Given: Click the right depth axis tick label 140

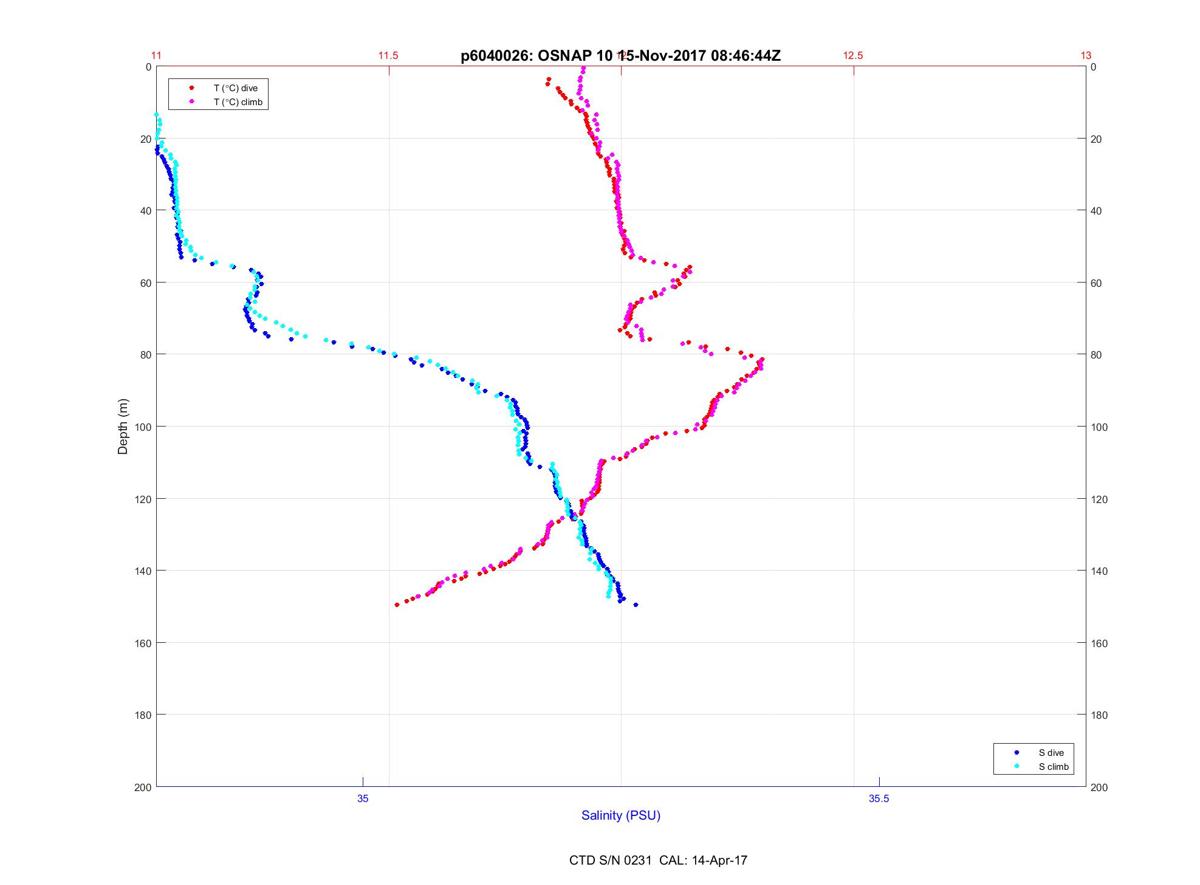Looking at the screenshot, I should click(1100, 571).
